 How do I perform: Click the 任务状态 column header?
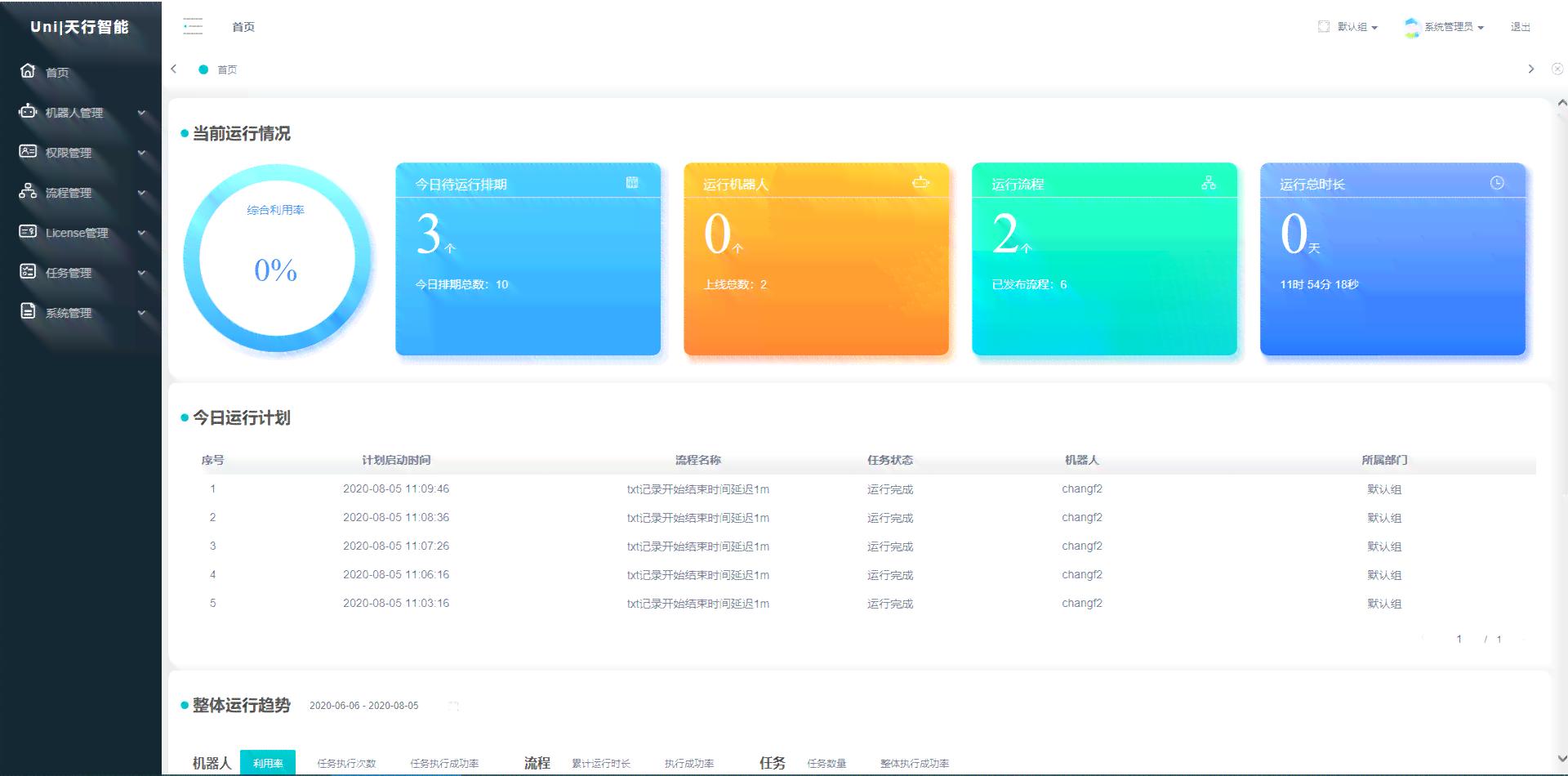890,460
